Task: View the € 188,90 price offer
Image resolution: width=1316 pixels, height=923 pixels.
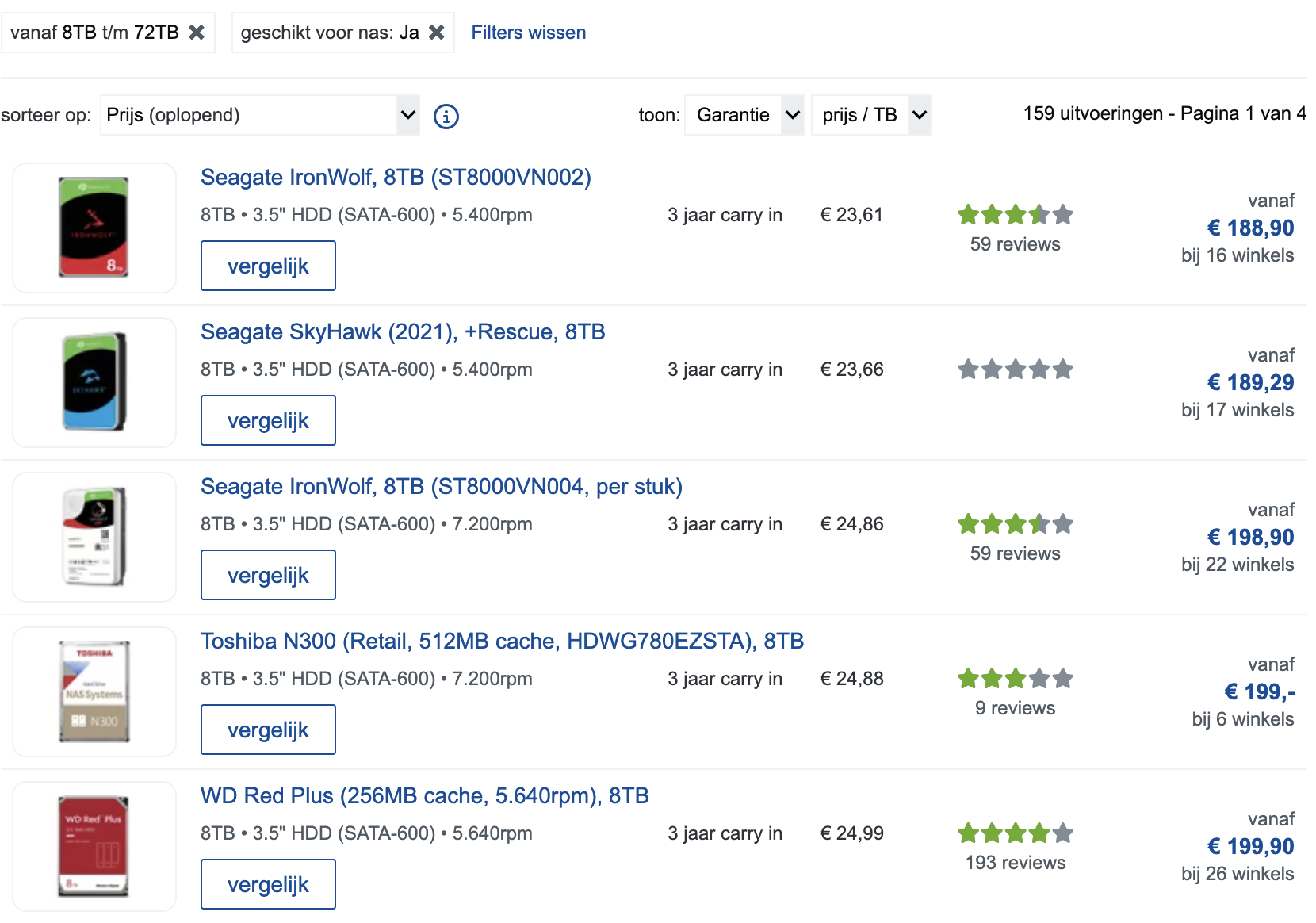Action: 1250,228
